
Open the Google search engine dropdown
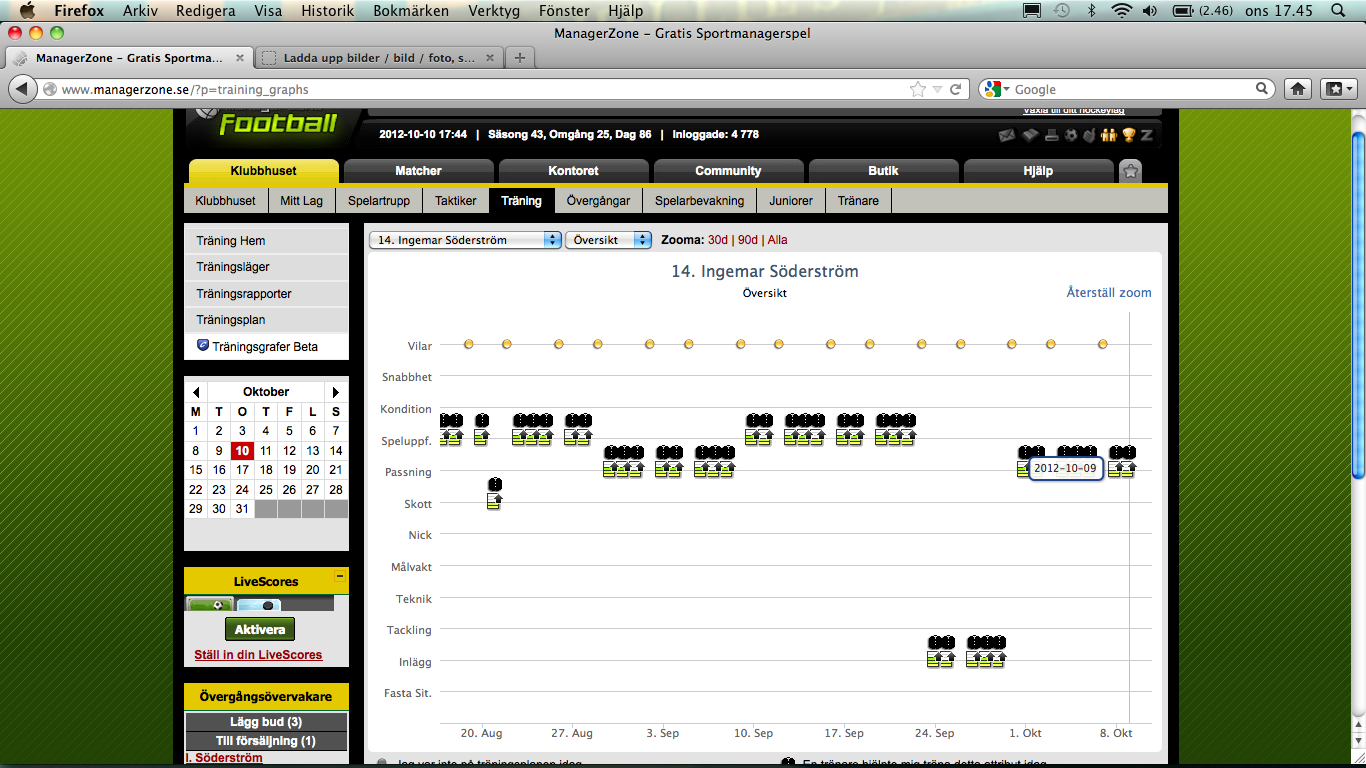point(997,89)
